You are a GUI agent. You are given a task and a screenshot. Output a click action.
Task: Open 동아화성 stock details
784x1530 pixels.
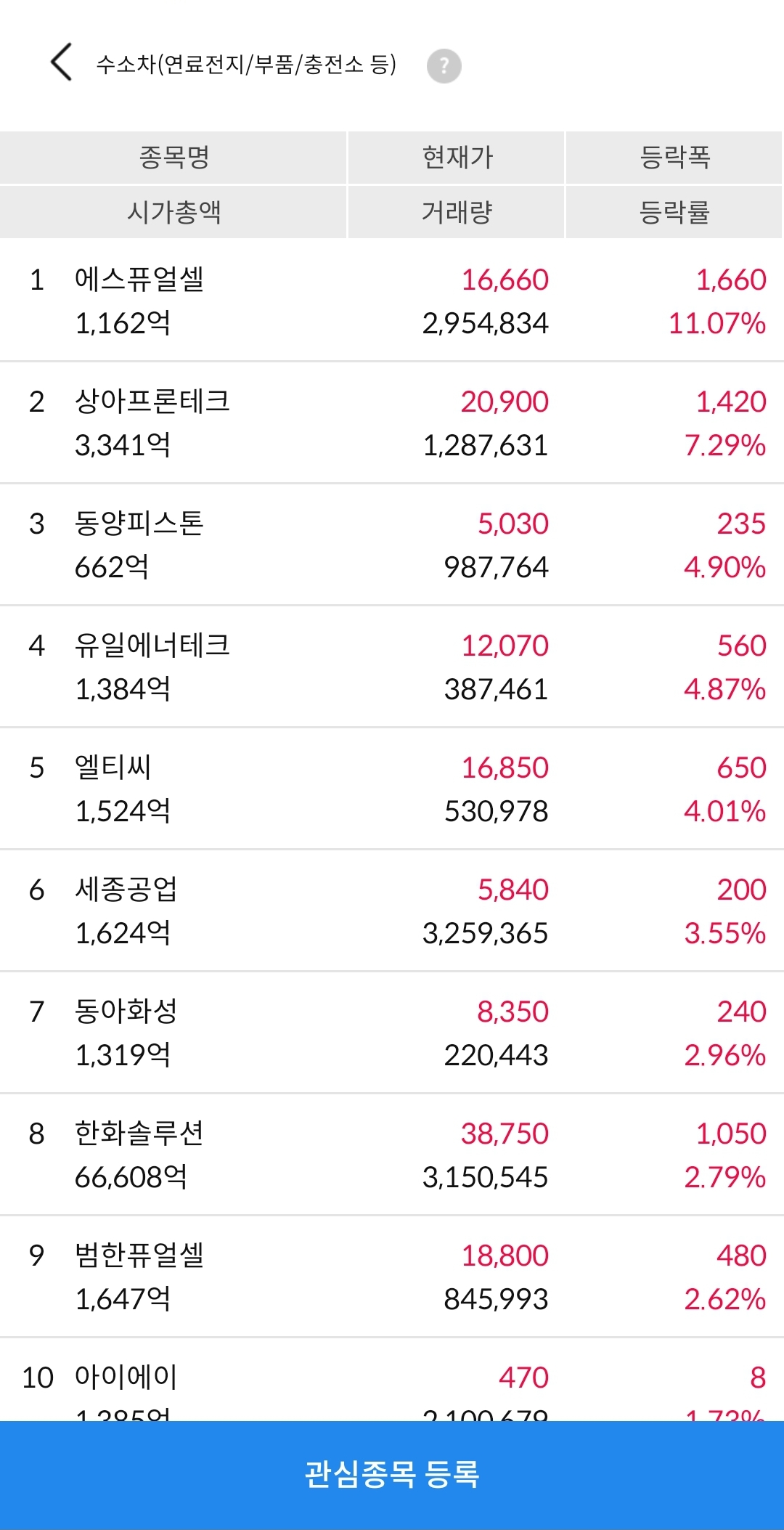pos(392,1033)
